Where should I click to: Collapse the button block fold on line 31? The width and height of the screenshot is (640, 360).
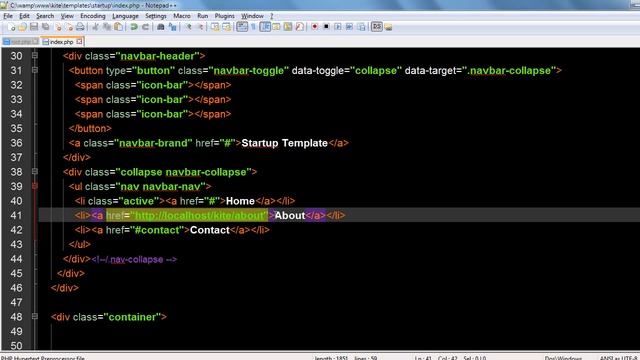pos(35,70)
